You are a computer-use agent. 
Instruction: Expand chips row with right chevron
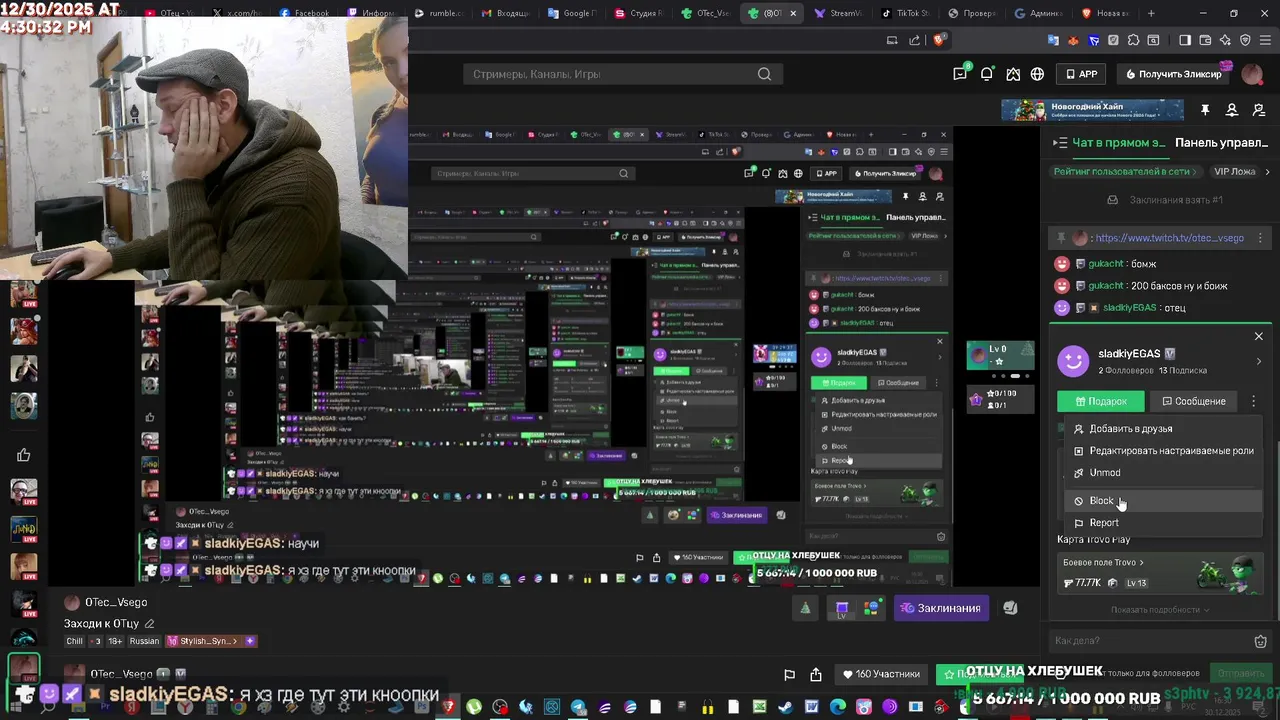point(1268,171)
